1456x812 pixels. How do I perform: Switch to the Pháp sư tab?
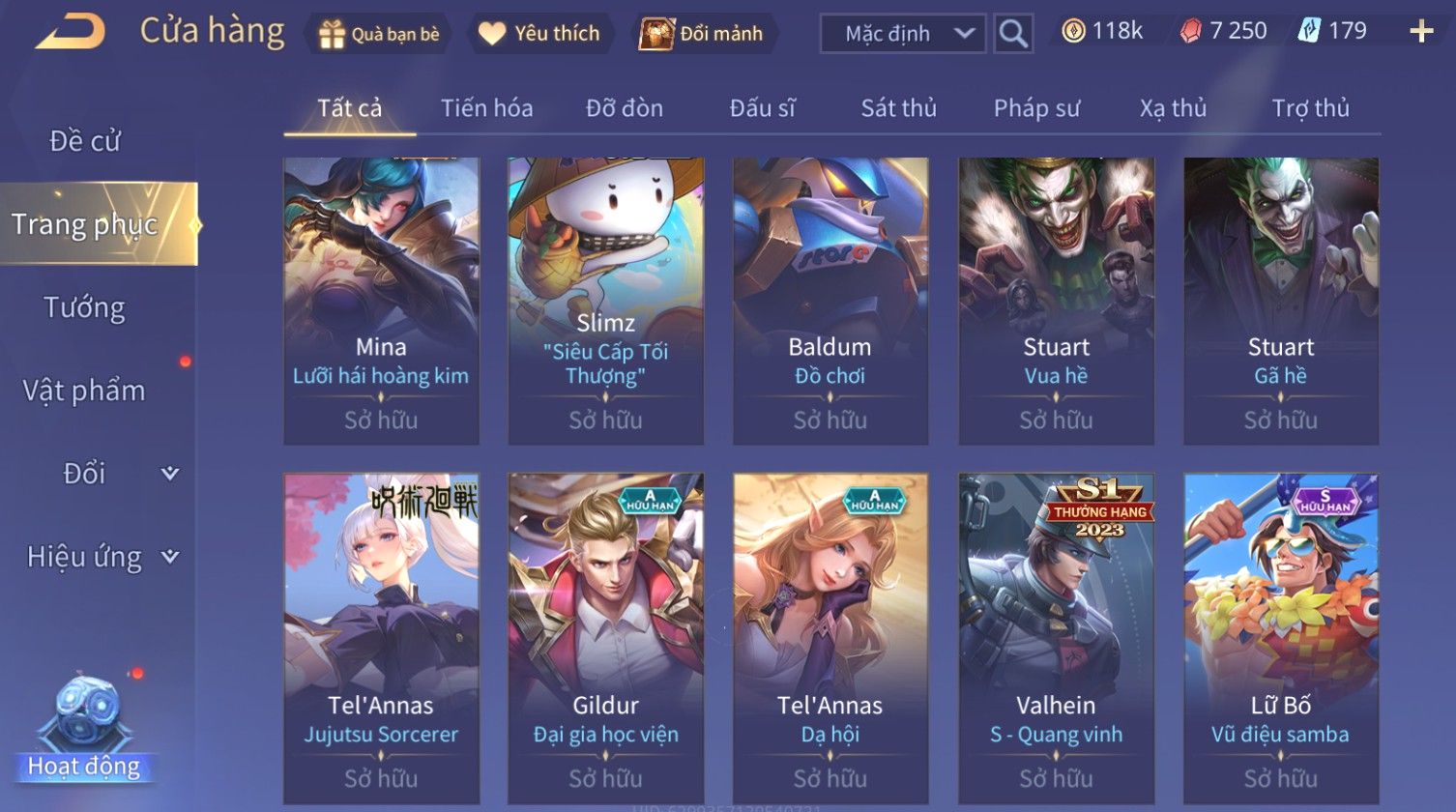pos(1036,108)
